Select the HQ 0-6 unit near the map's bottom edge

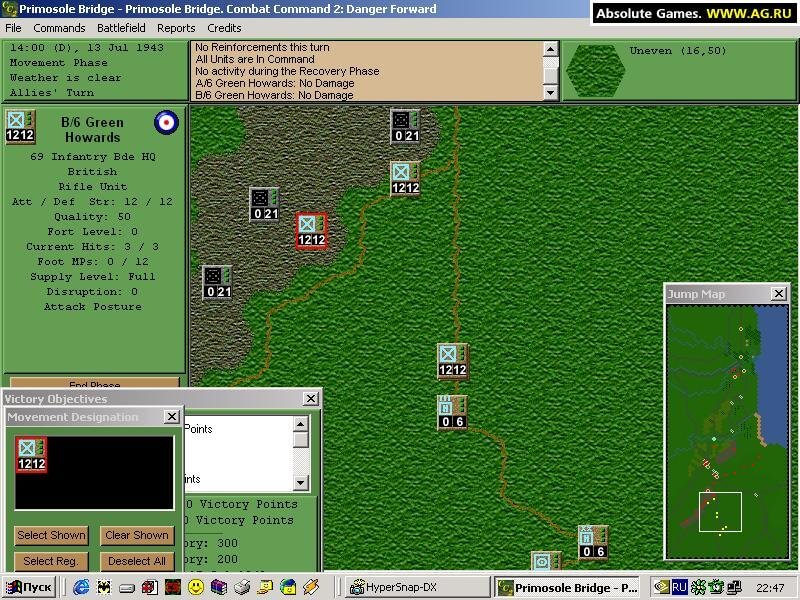(593, 542)
